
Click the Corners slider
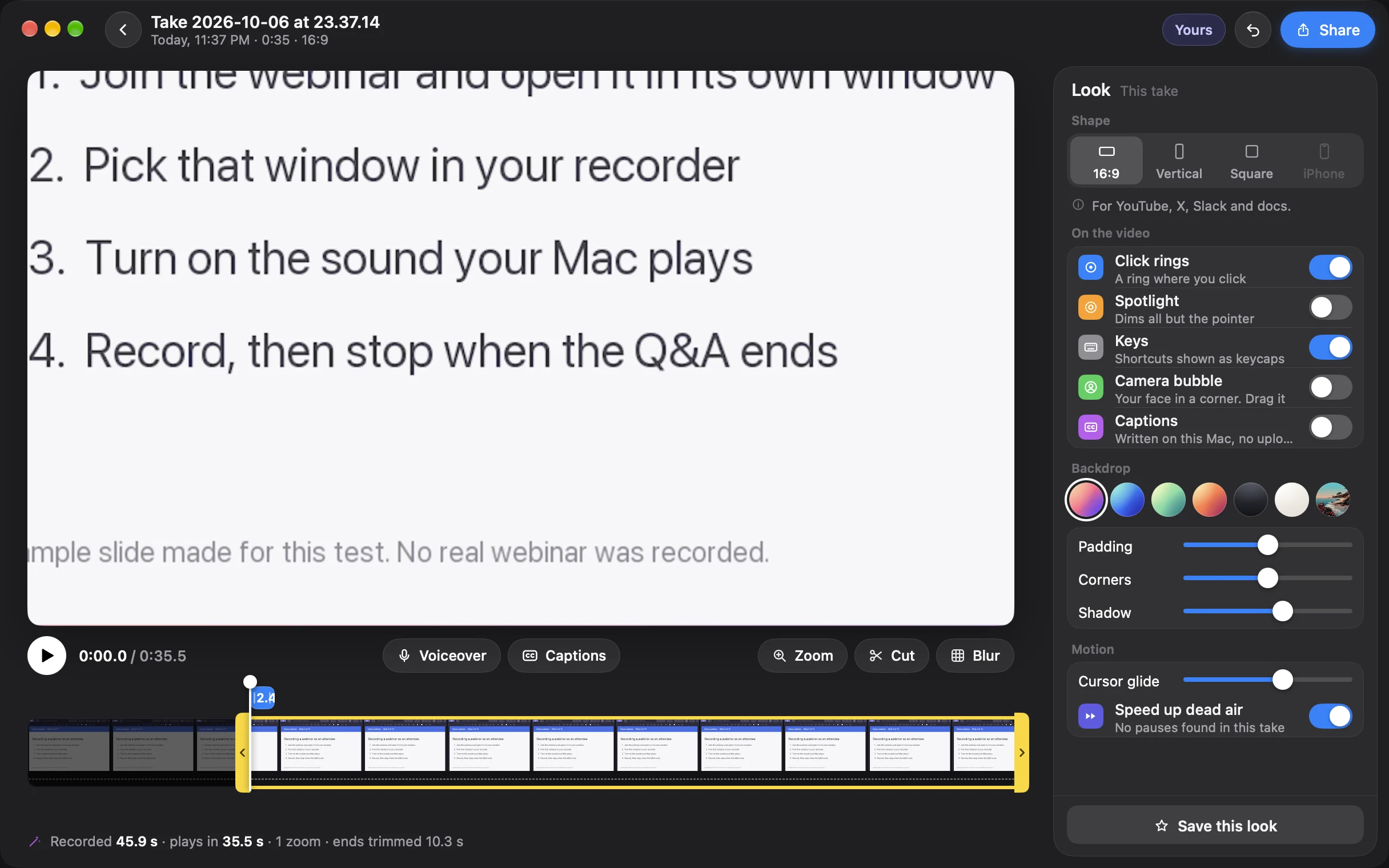click(x=1267, y=578)
